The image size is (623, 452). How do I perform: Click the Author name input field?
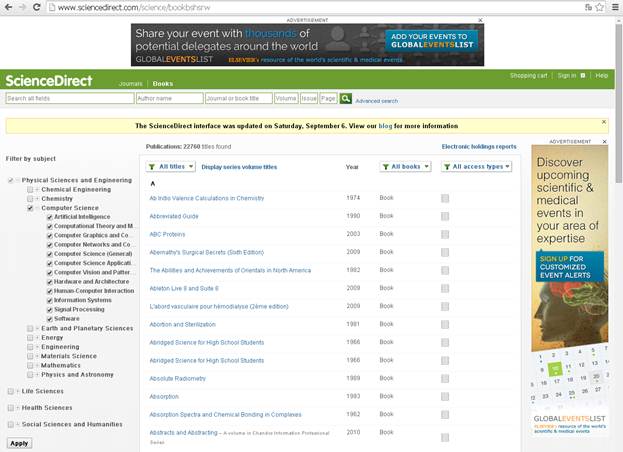170,98
